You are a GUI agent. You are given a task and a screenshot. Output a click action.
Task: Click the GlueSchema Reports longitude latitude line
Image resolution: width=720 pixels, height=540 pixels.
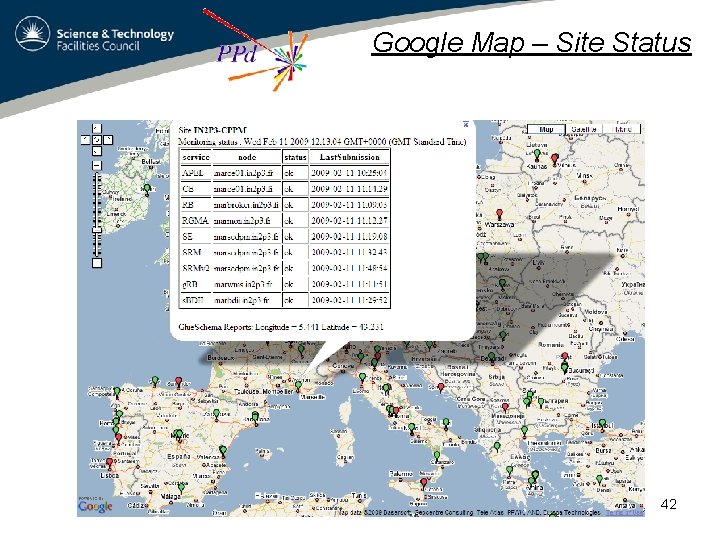pos(281,327)
